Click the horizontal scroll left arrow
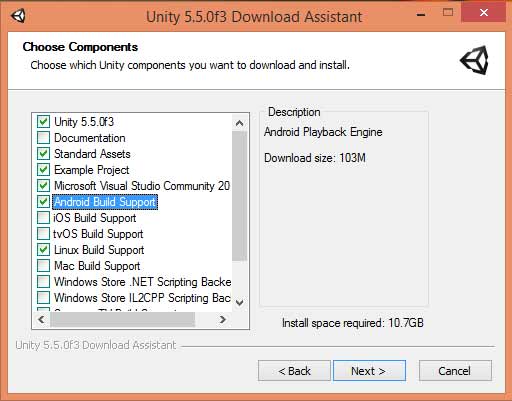The height and width of the screenshot is (401, 512). pos(41,319)
